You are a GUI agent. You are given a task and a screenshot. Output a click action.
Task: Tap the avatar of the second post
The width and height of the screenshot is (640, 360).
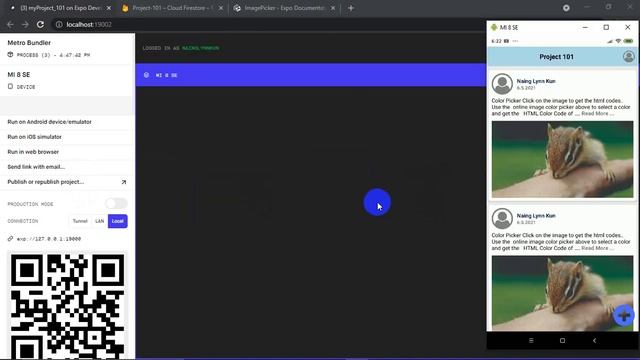coord(502,218)
